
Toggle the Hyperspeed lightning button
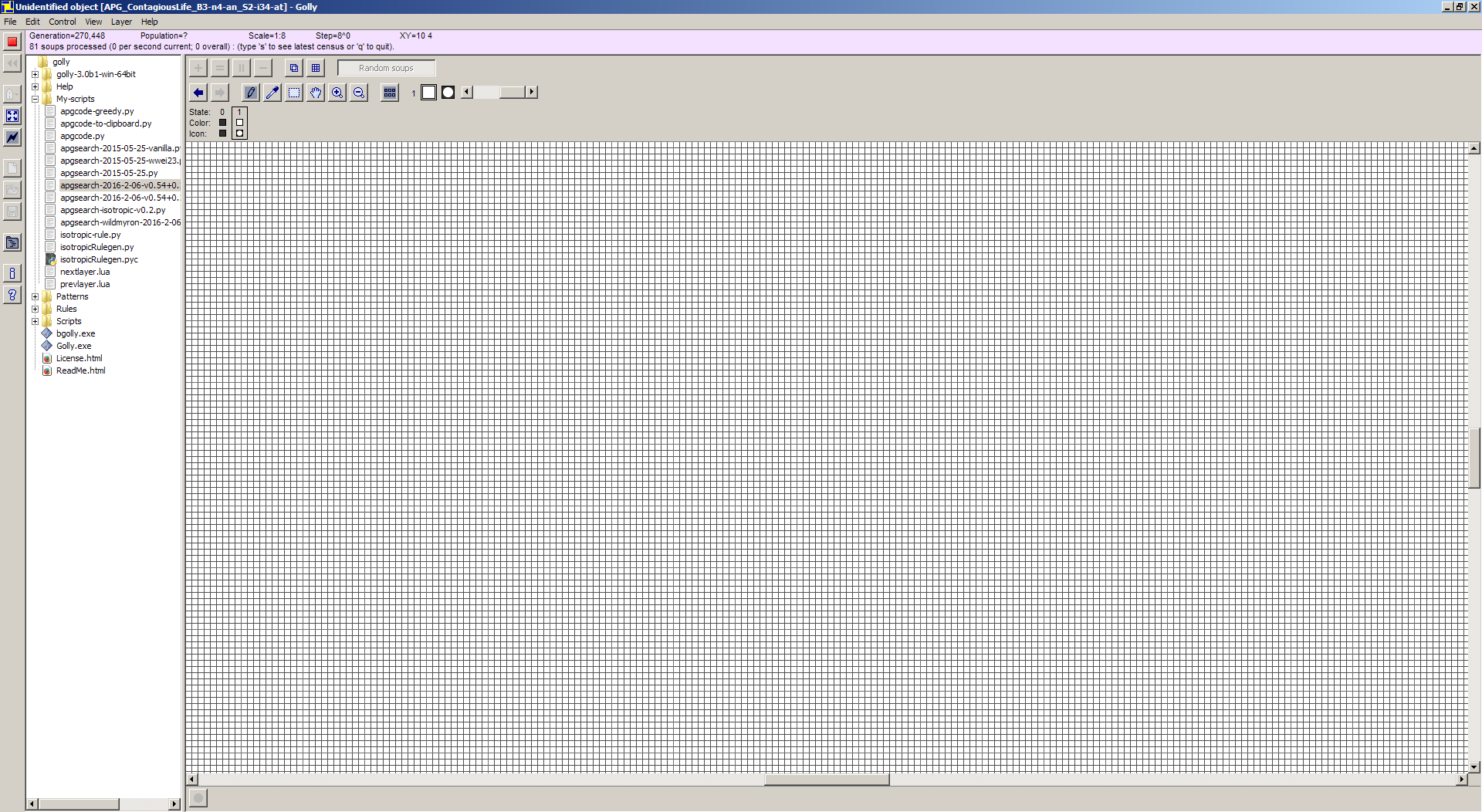tap(12, 137)
